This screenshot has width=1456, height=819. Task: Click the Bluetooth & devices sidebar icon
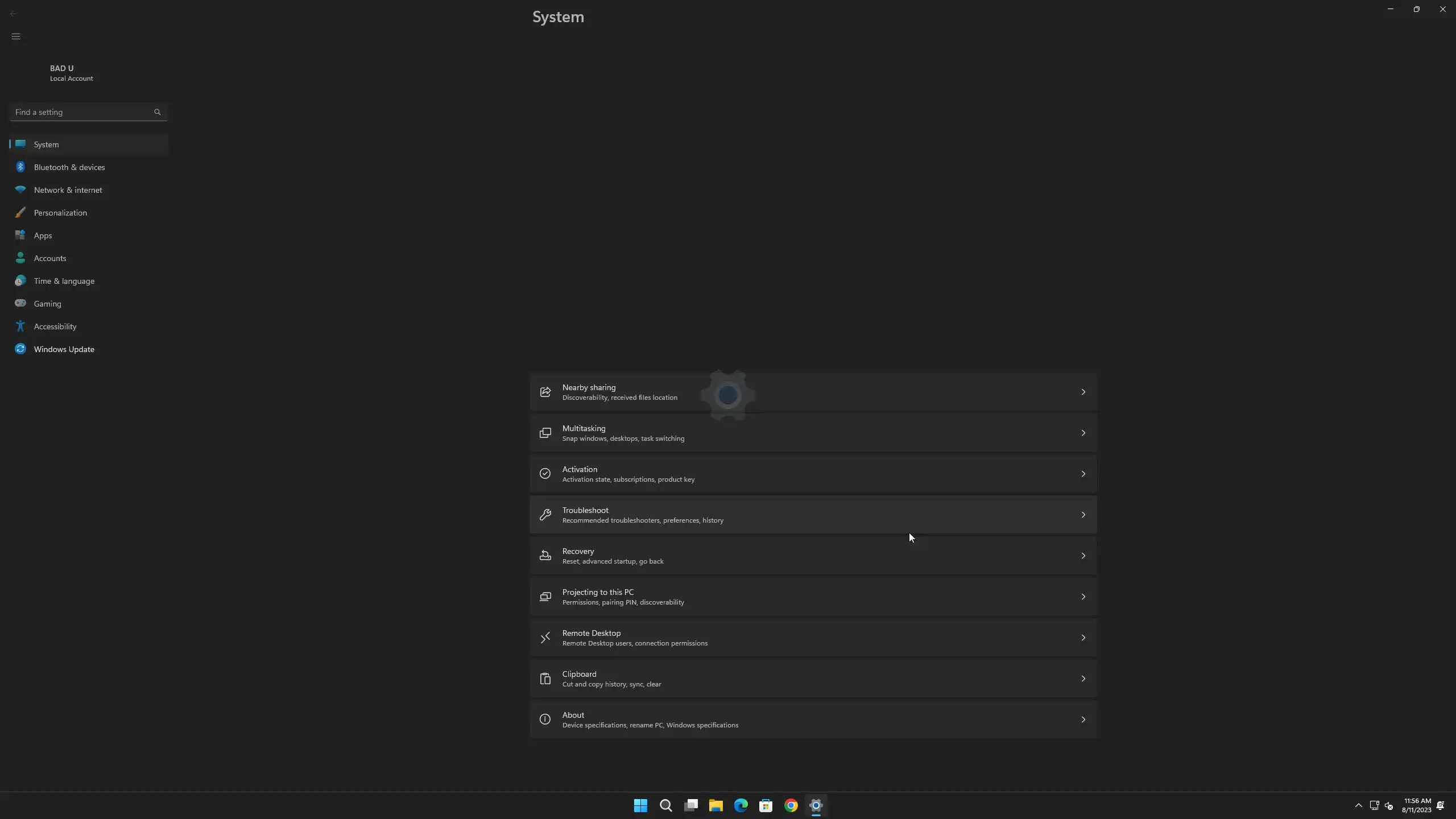pyautogui.click(x=20, y=167)
